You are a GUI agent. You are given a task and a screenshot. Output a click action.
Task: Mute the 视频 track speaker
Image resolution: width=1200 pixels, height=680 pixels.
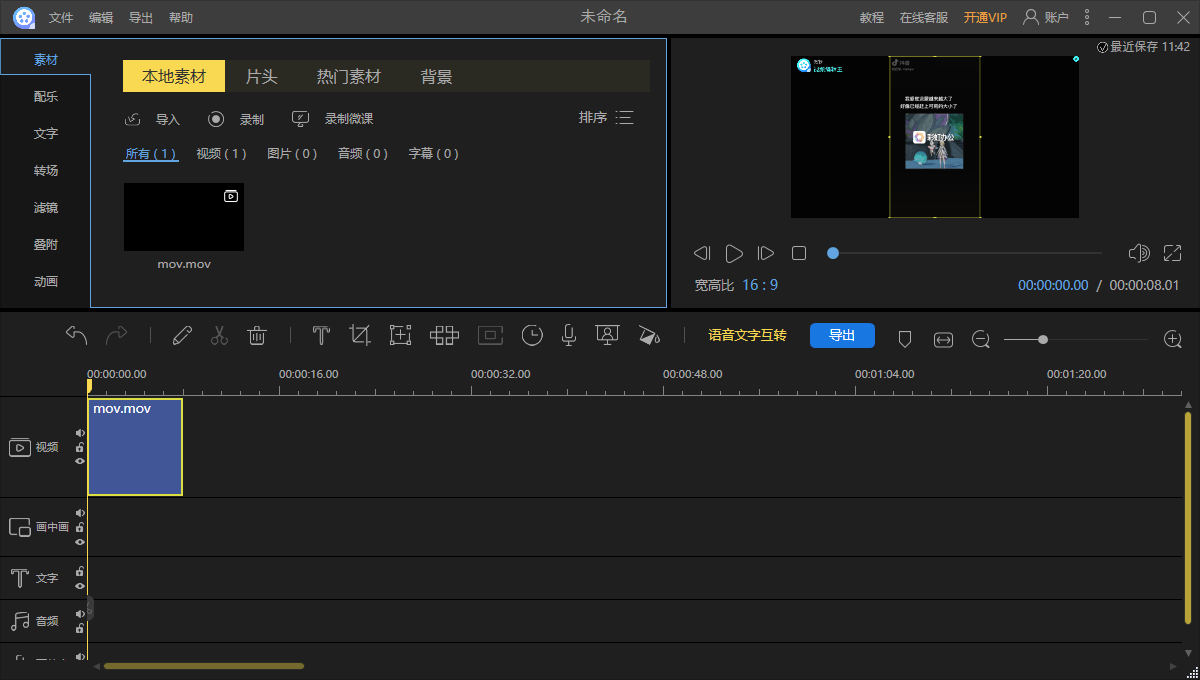[79, 432]
